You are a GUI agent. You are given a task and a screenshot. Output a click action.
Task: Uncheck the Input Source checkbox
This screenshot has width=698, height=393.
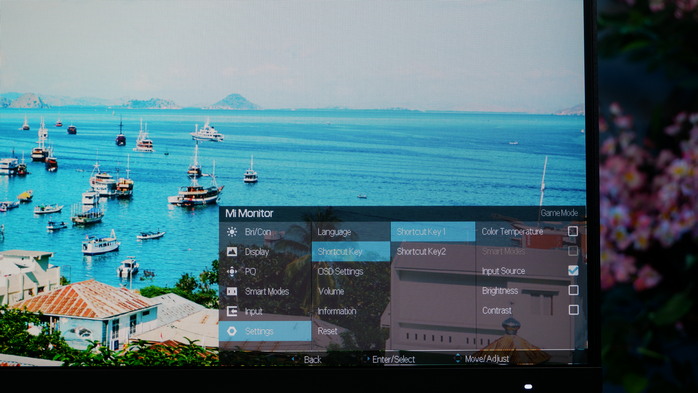point(573,270)
